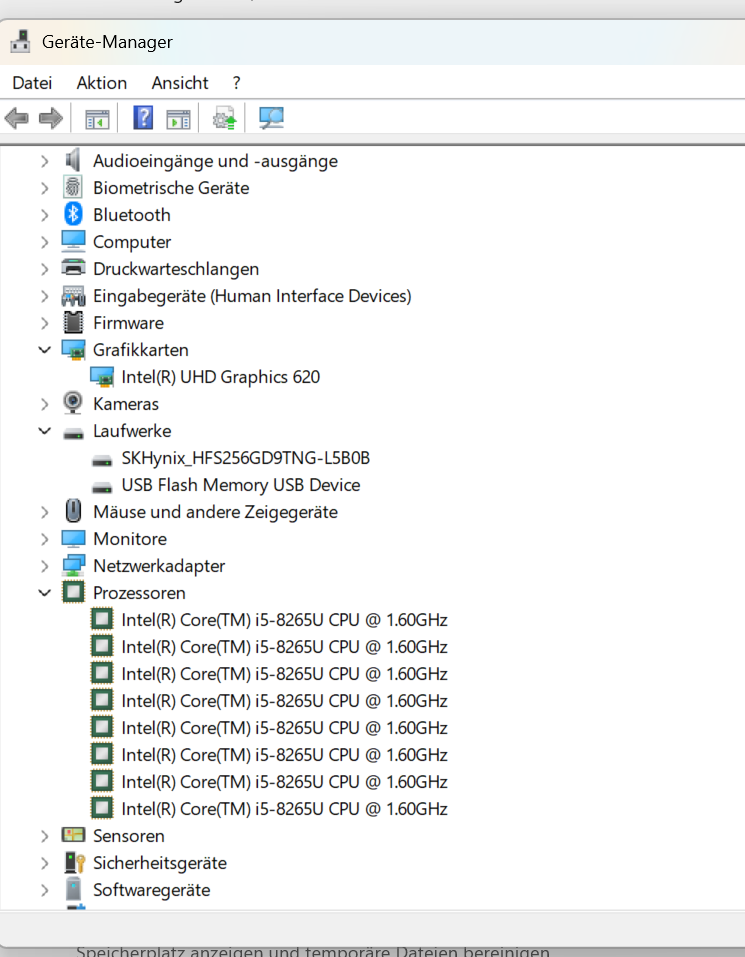Expand Mäuse und andere Zeigegeräte
This screenshot has height=957, width=745.
pyautogui.click(x=44, y=512)
